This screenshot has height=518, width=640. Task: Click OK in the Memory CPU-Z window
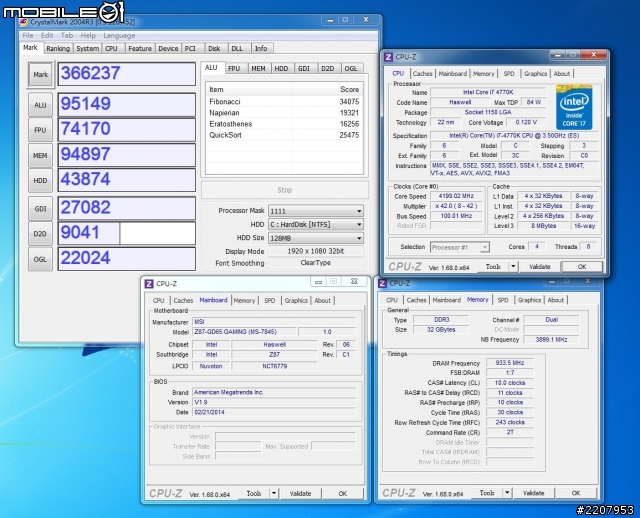point(576,493)
